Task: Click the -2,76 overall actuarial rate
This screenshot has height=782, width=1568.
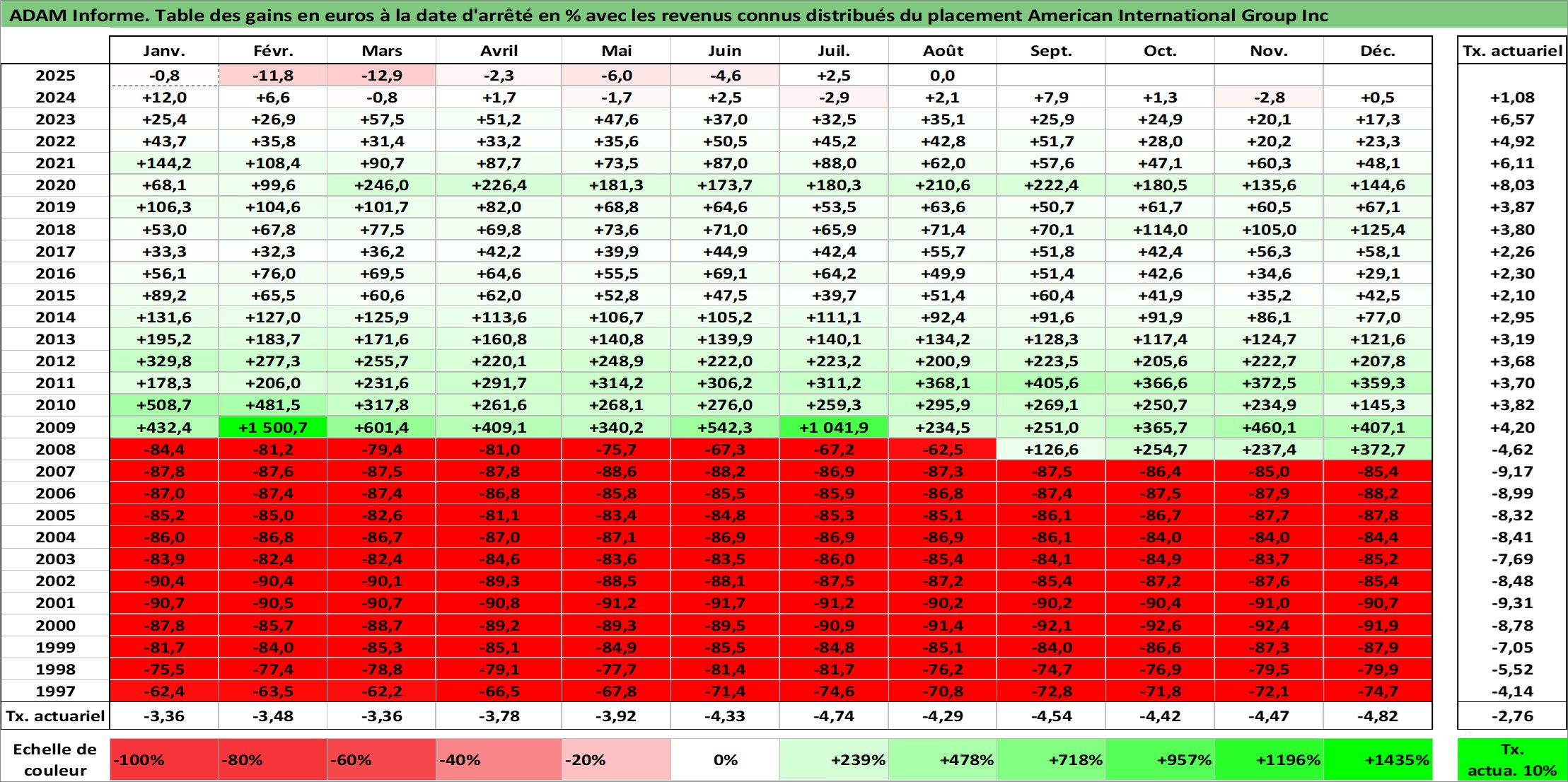Action: point(1512,716)
